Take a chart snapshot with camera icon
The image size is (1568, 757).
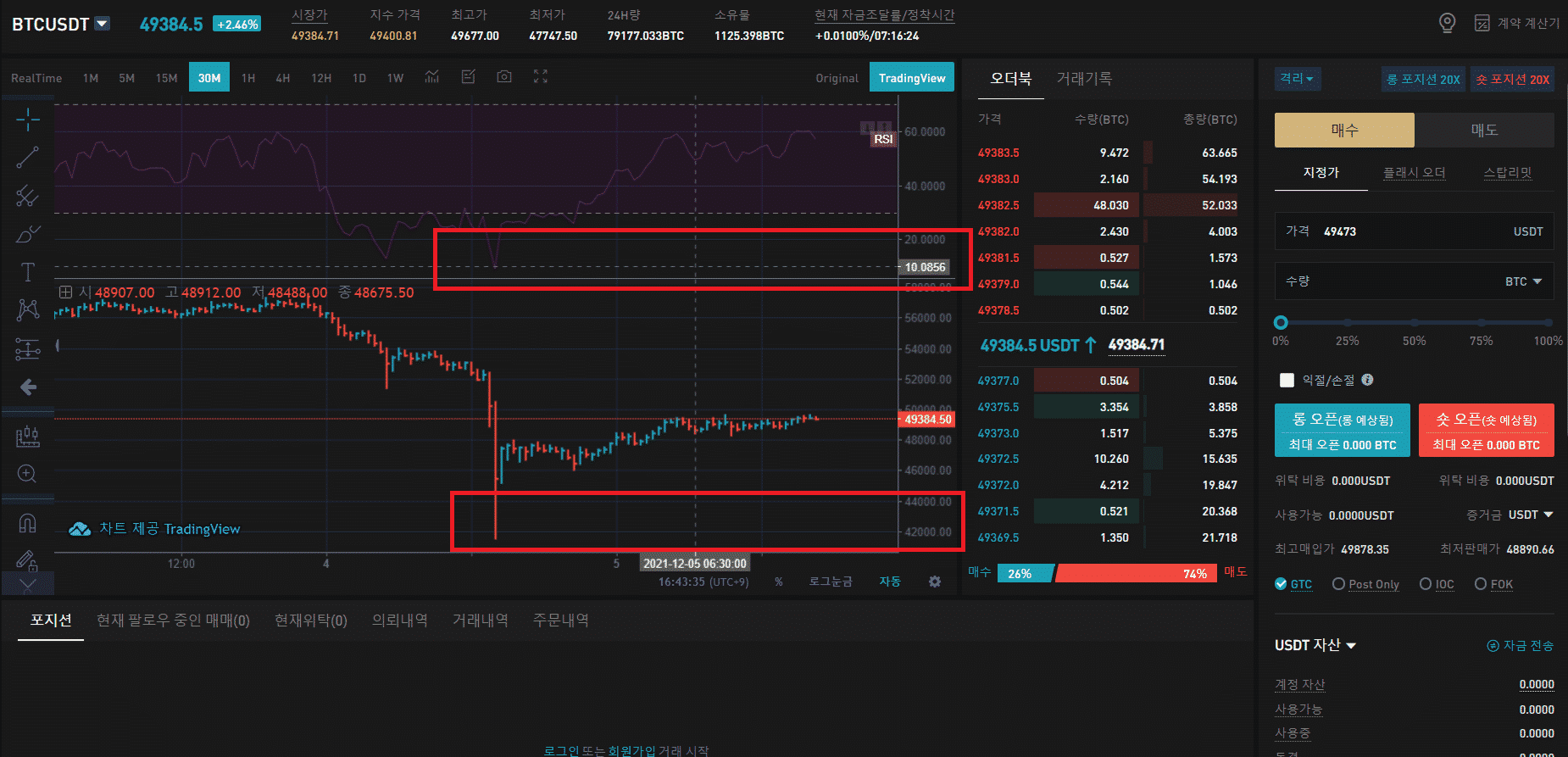click(x=504, y=77)
